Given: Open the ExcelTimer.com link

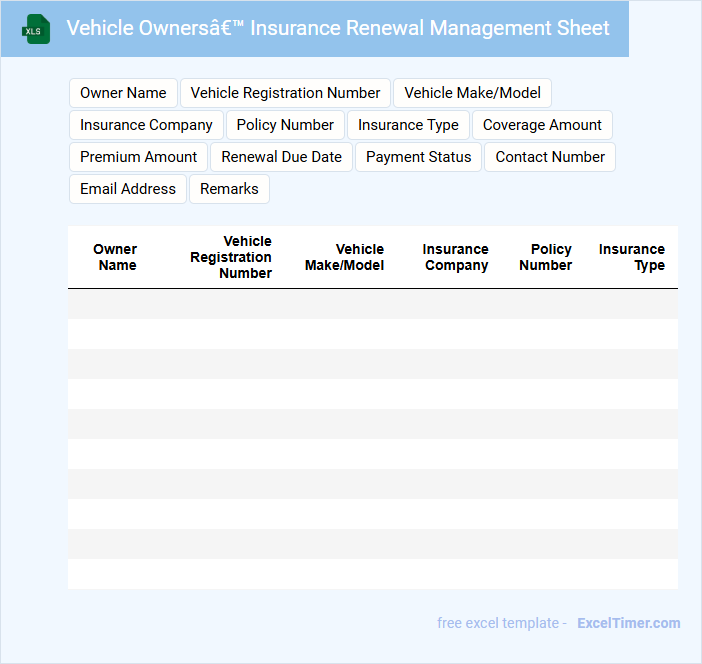Looking at the screenshot, I should [628, 623].
